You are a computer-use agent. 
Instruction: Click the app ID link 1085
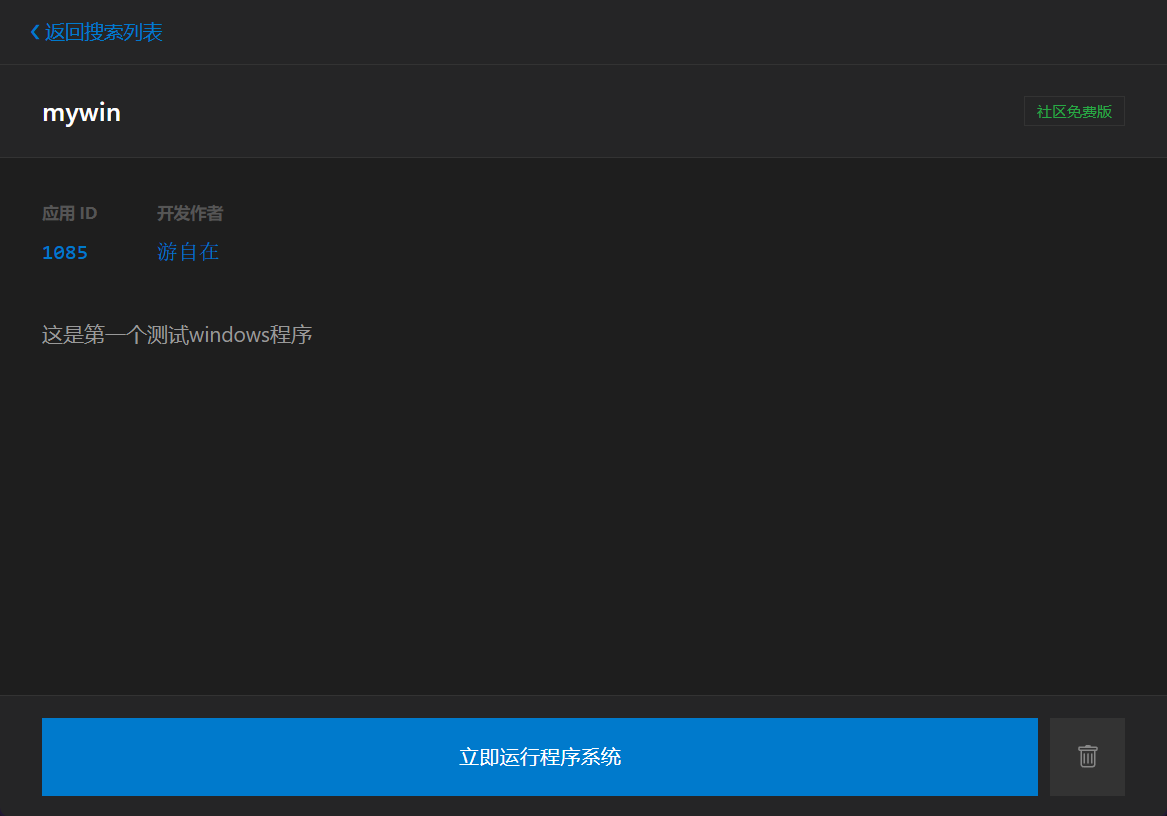[x=64, y=252]
